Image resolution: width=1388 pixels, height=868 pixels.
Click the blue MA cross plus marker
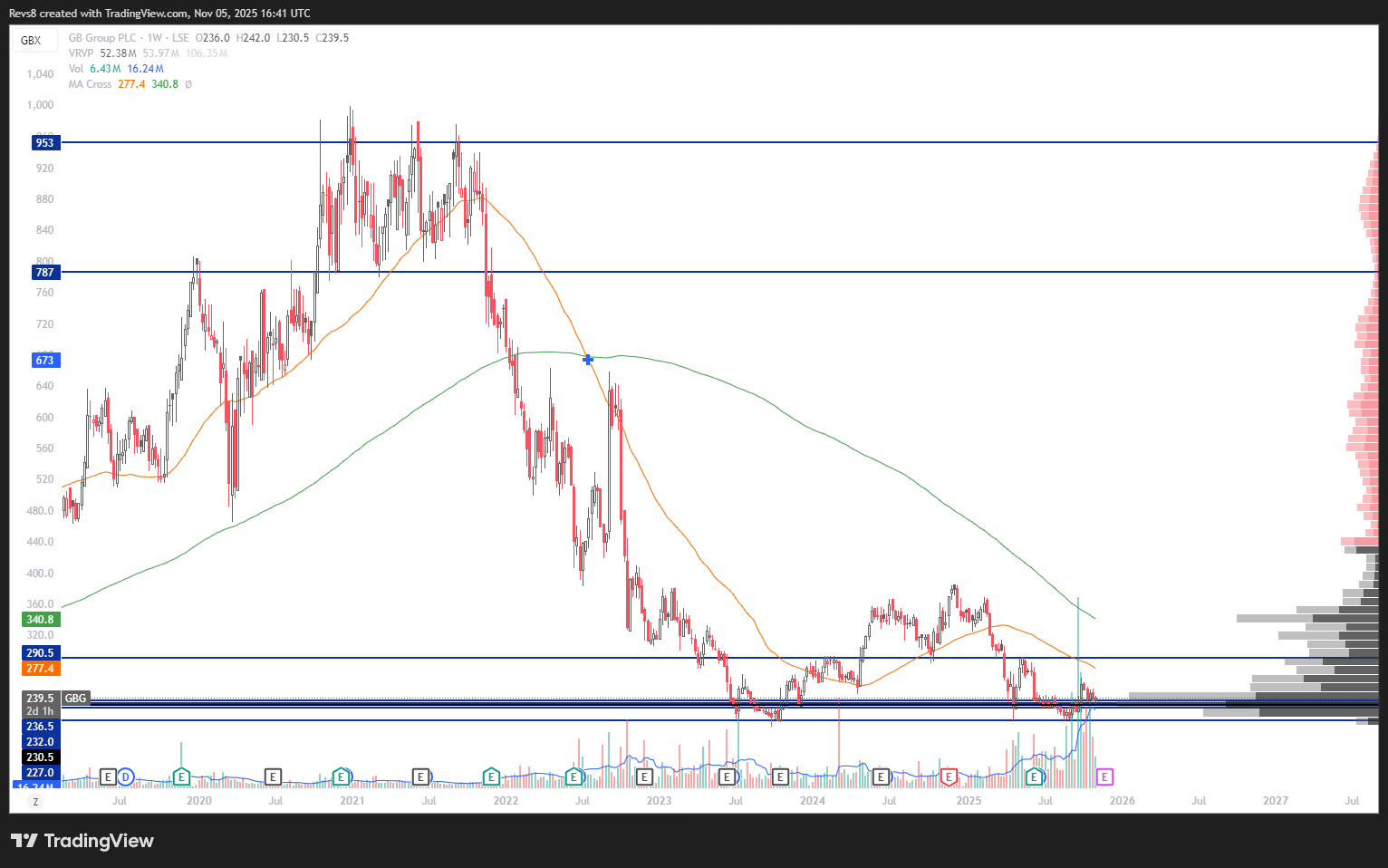588,360
